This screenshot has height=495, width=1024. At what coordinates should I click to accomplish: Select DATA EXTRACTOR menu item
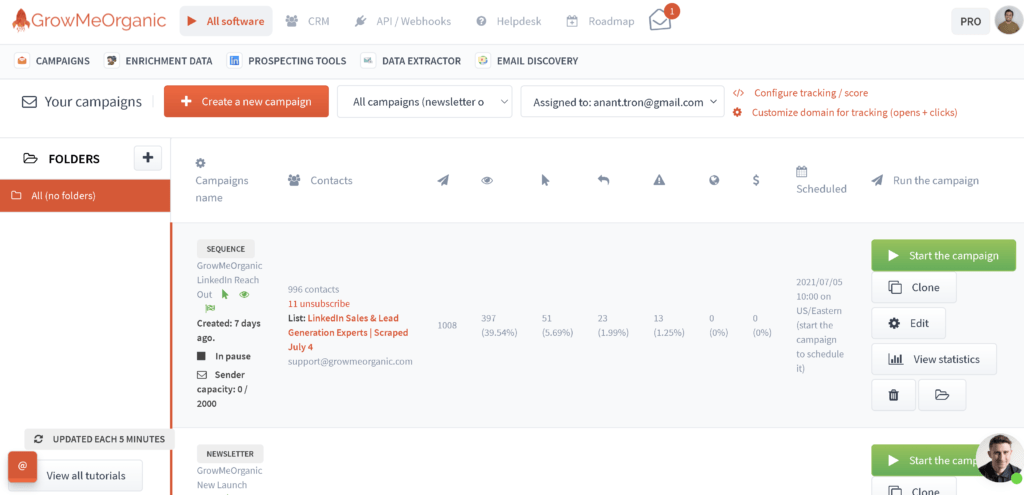tap(412, 61)
